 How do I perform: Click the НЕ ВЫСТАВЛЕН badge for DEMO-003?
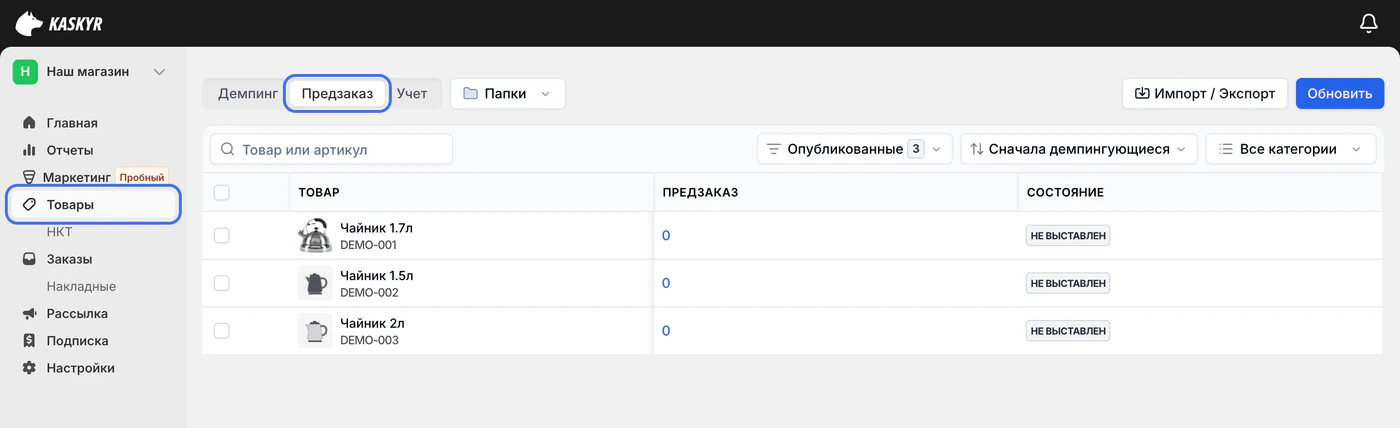click(x=1068, y=331)
